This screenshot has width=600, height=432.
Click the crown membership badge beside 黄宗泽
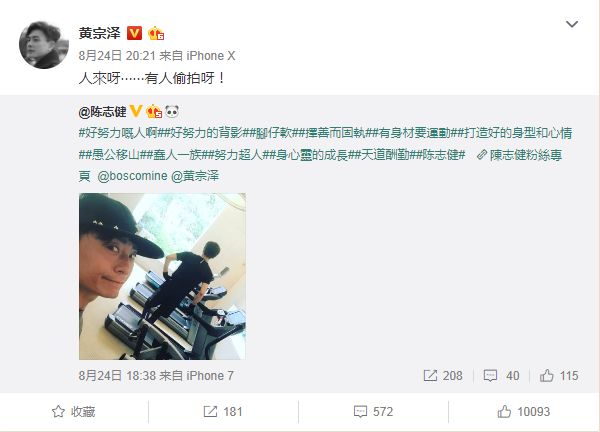[156, 33]
